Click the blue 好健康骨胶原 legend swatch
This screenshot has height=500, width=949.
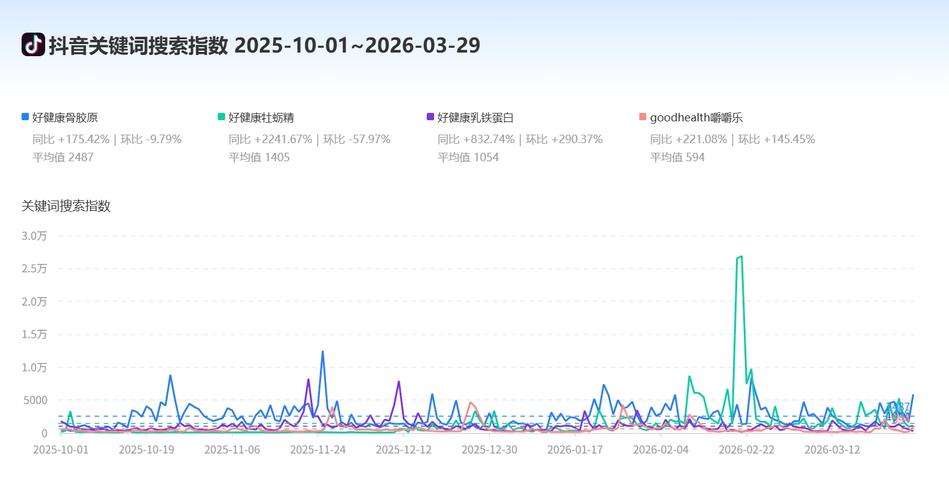pos(25,117)
